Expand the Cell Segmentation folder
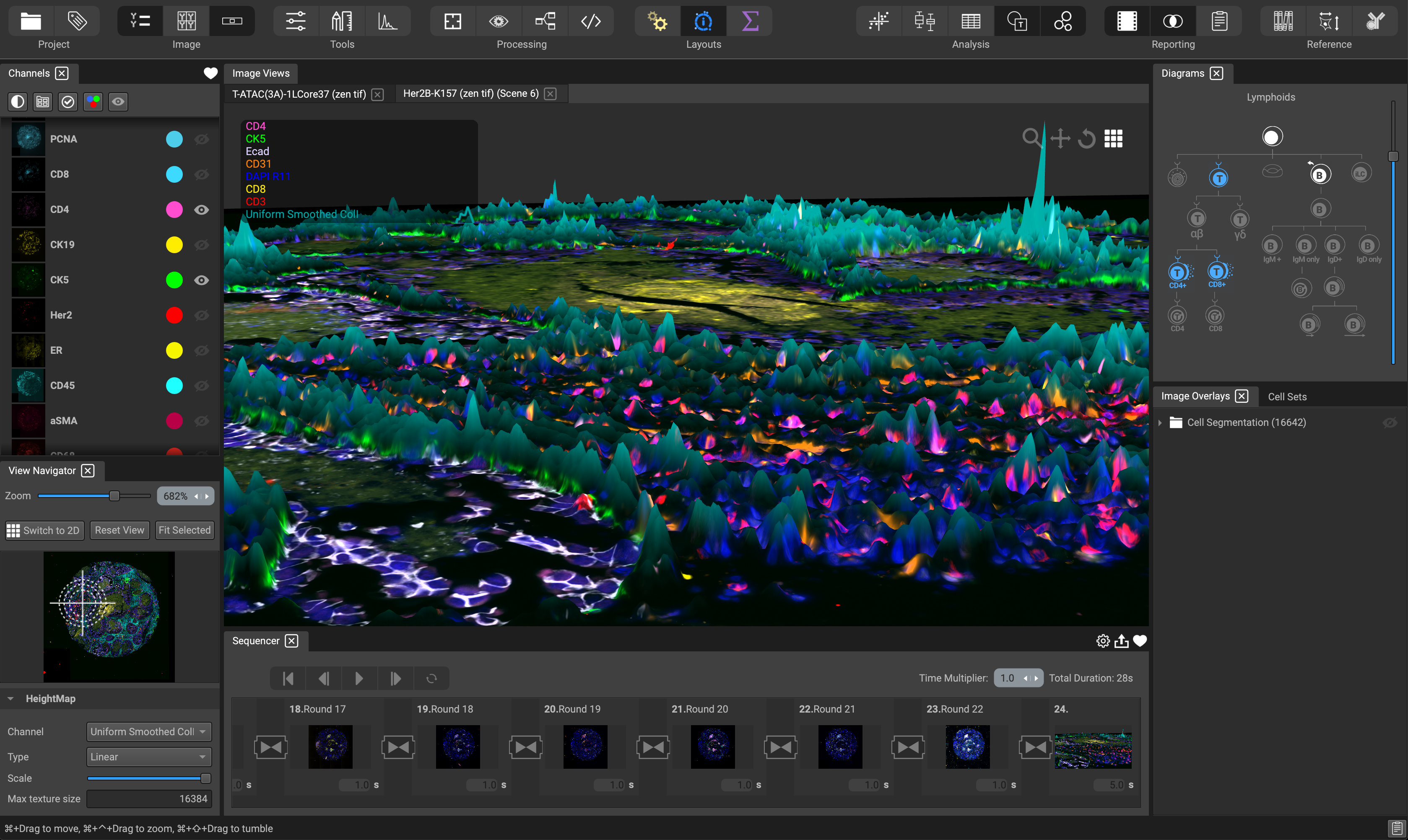Image resolution: width=1408 pixels, height=840 pixels. coord(1160,423)
